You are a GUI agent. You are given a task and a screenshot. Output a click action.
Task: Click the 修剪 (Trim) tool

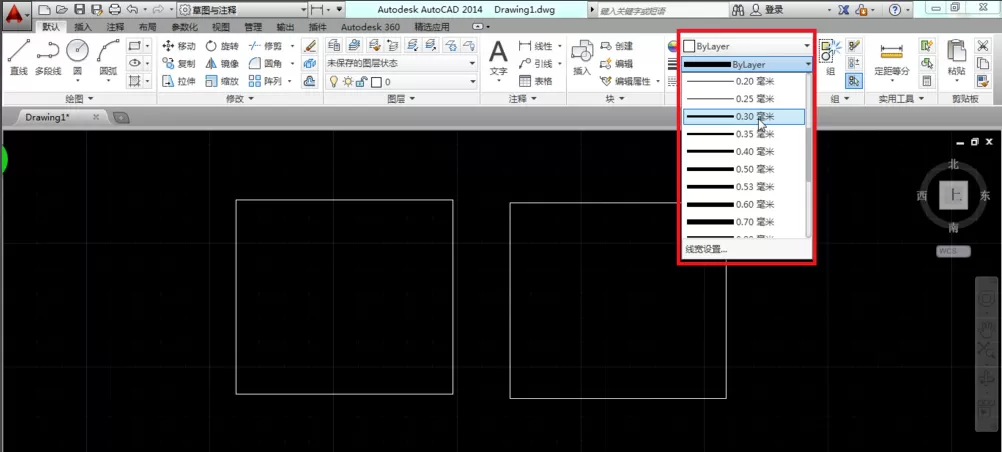[265, 46]
